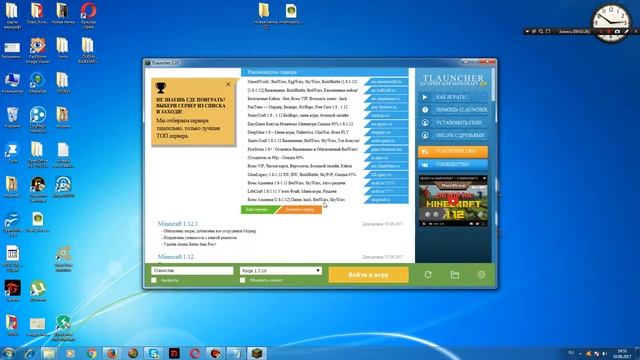Viewport: 640px width, 360px height.
Task: Click orange Добавить сервер button
Action: point(300,209)
